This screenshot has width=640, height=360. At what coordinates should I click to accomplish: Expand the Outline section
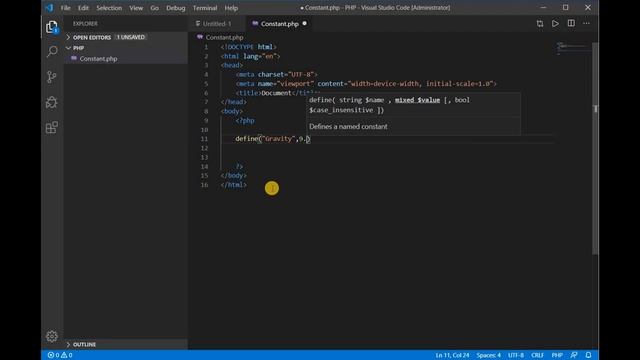126,344
